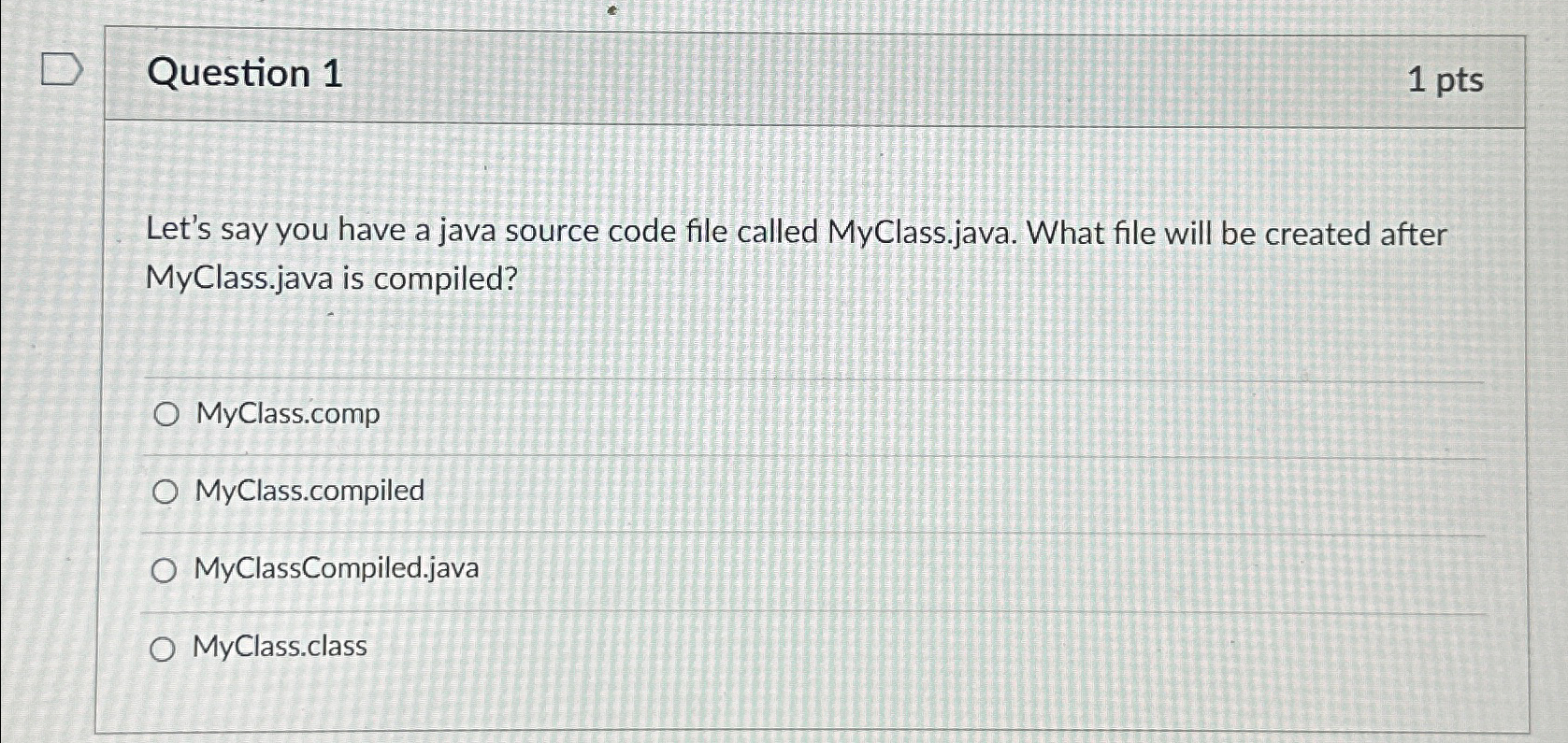Click the MyClass.compiled answer text
The height and width of the screenshot is (743, 1568).
pyautogui.click(x=309, y=491)
